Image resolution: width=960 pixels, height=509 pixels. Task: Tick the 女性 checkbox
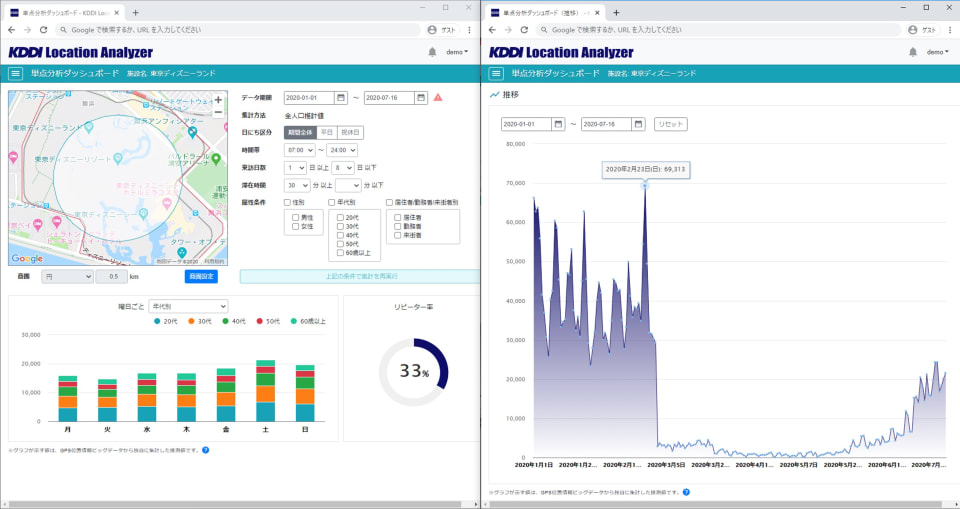tap(296, 227)
